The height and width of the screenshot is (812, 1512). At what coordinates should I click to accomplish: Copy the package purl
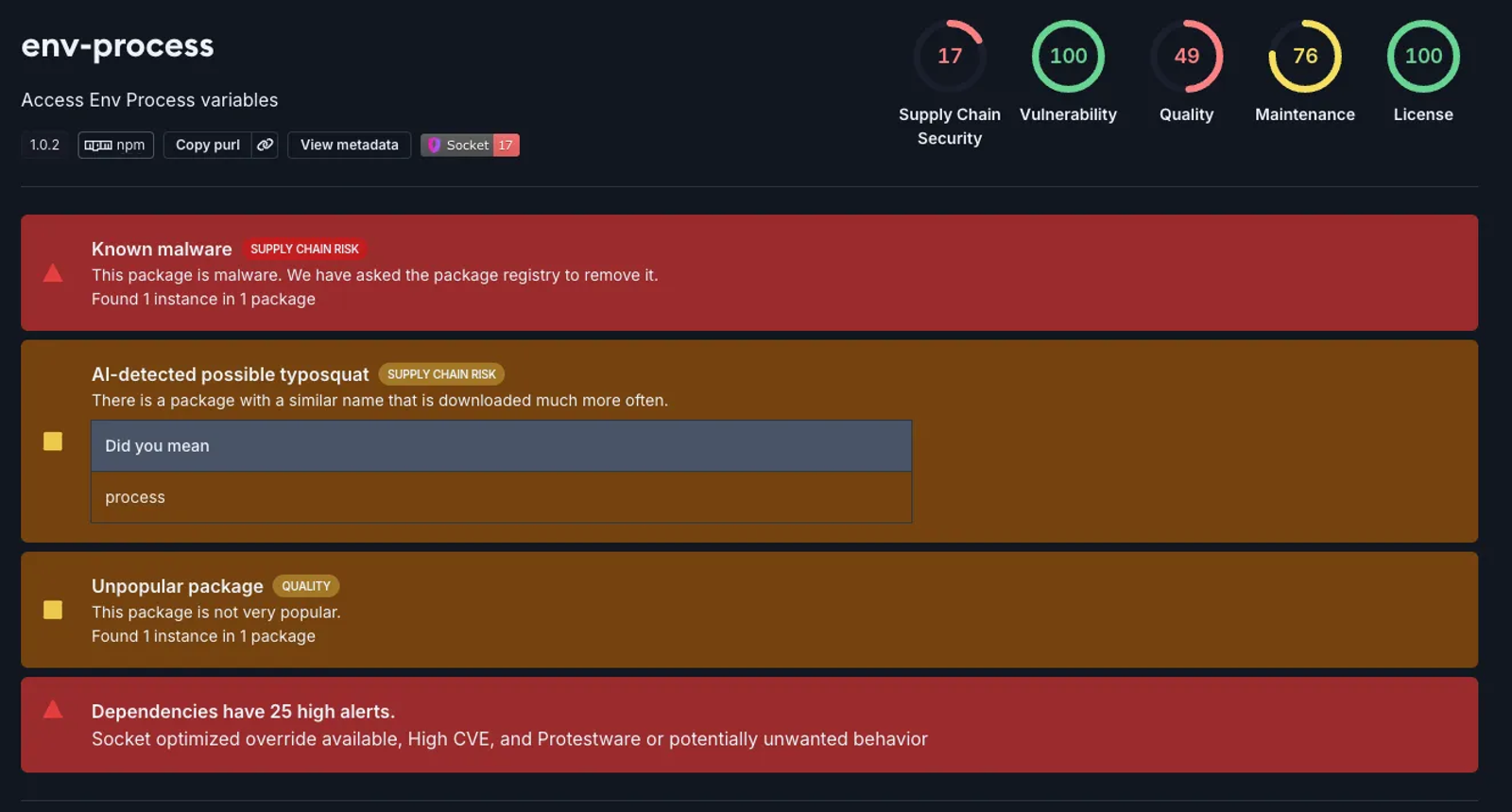click(x=208, y=145)
